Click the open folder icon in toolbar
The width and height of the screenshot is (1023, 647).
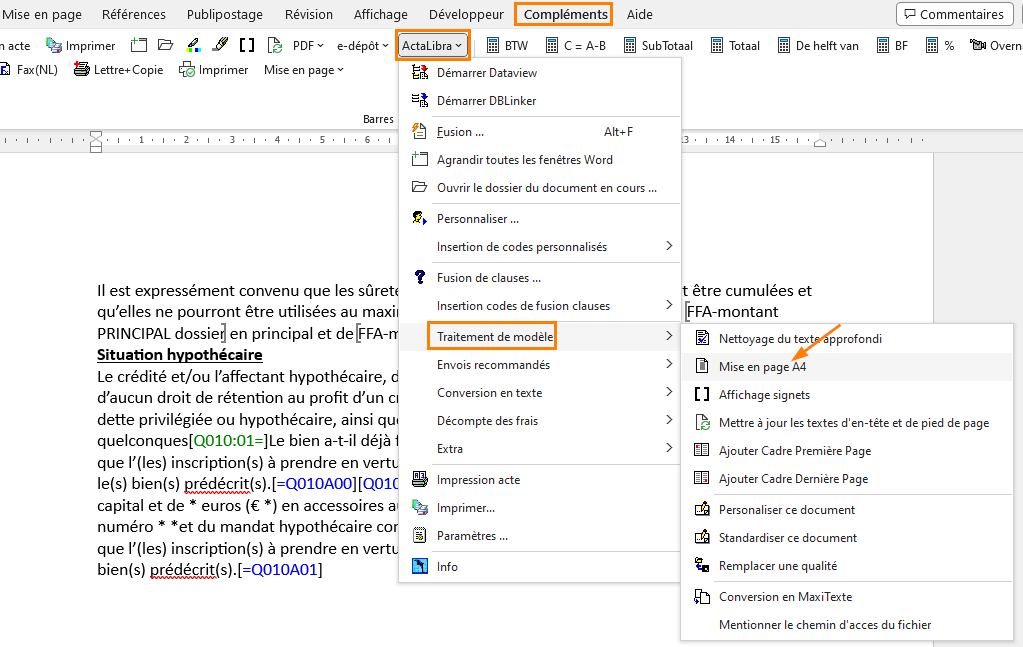click(x=166, y=45)
